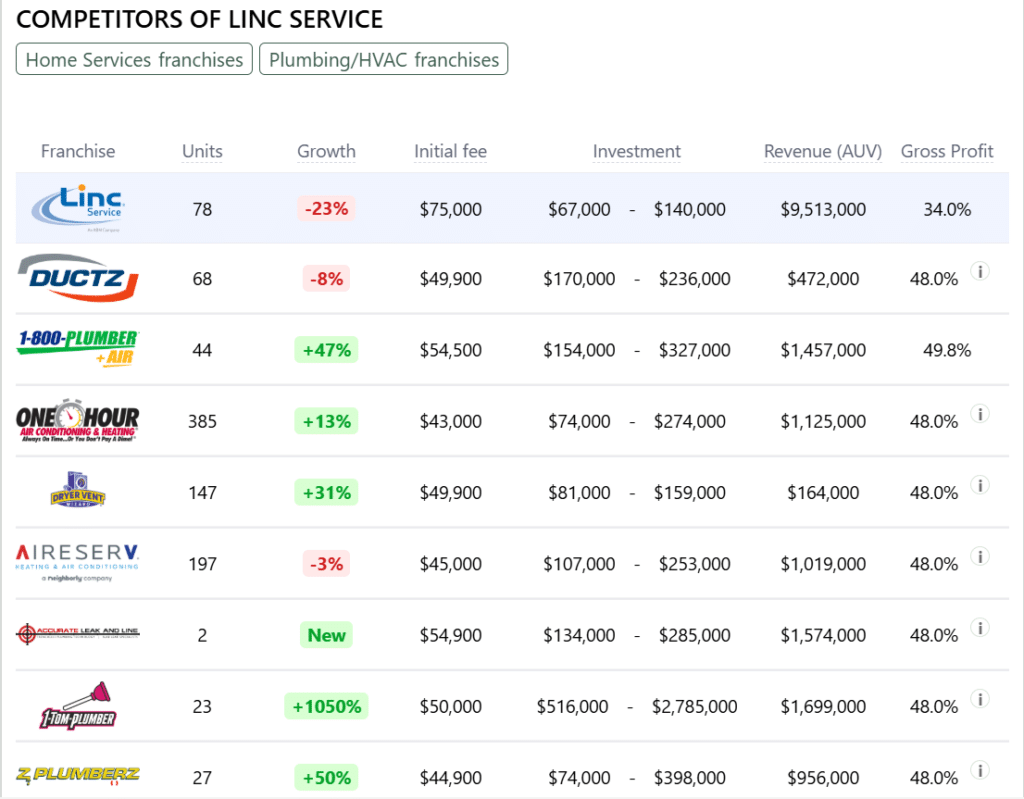The height and width of the screenshot is (799, 1024).
Task: Click the +50% growth badge
Action: 327,777
